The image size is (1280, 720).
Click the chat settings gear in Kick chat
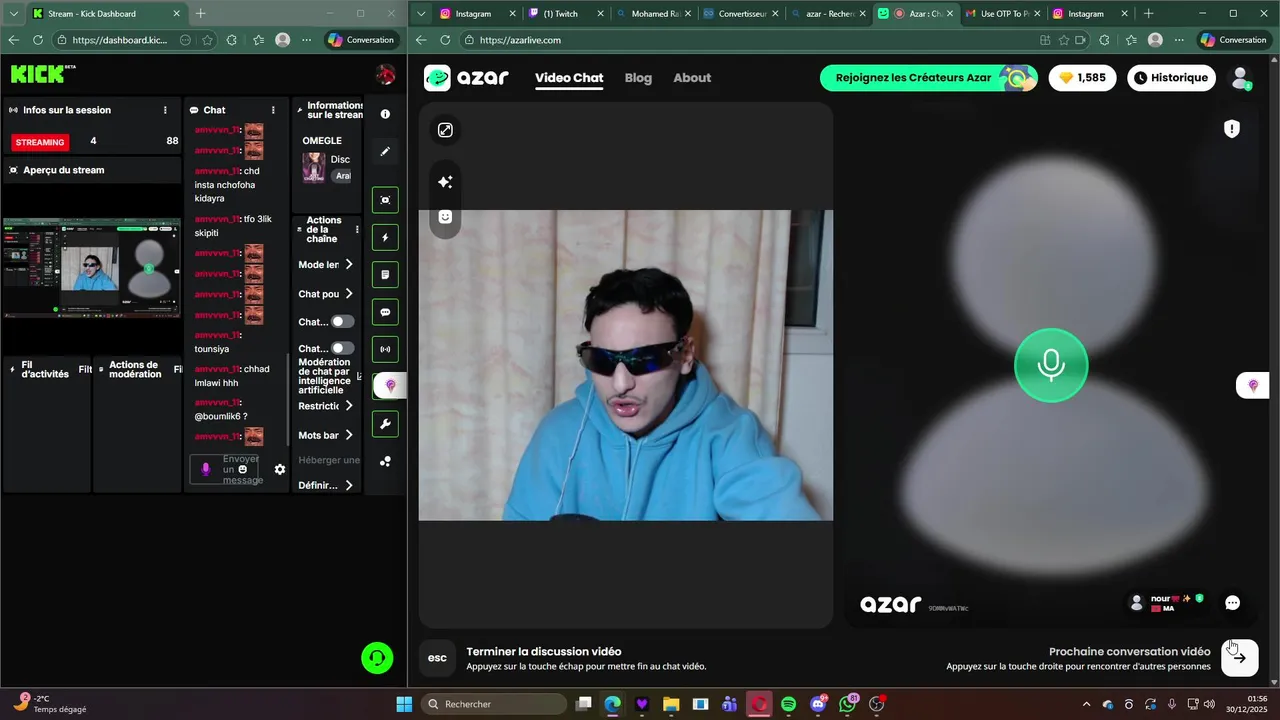pos(280,469)
